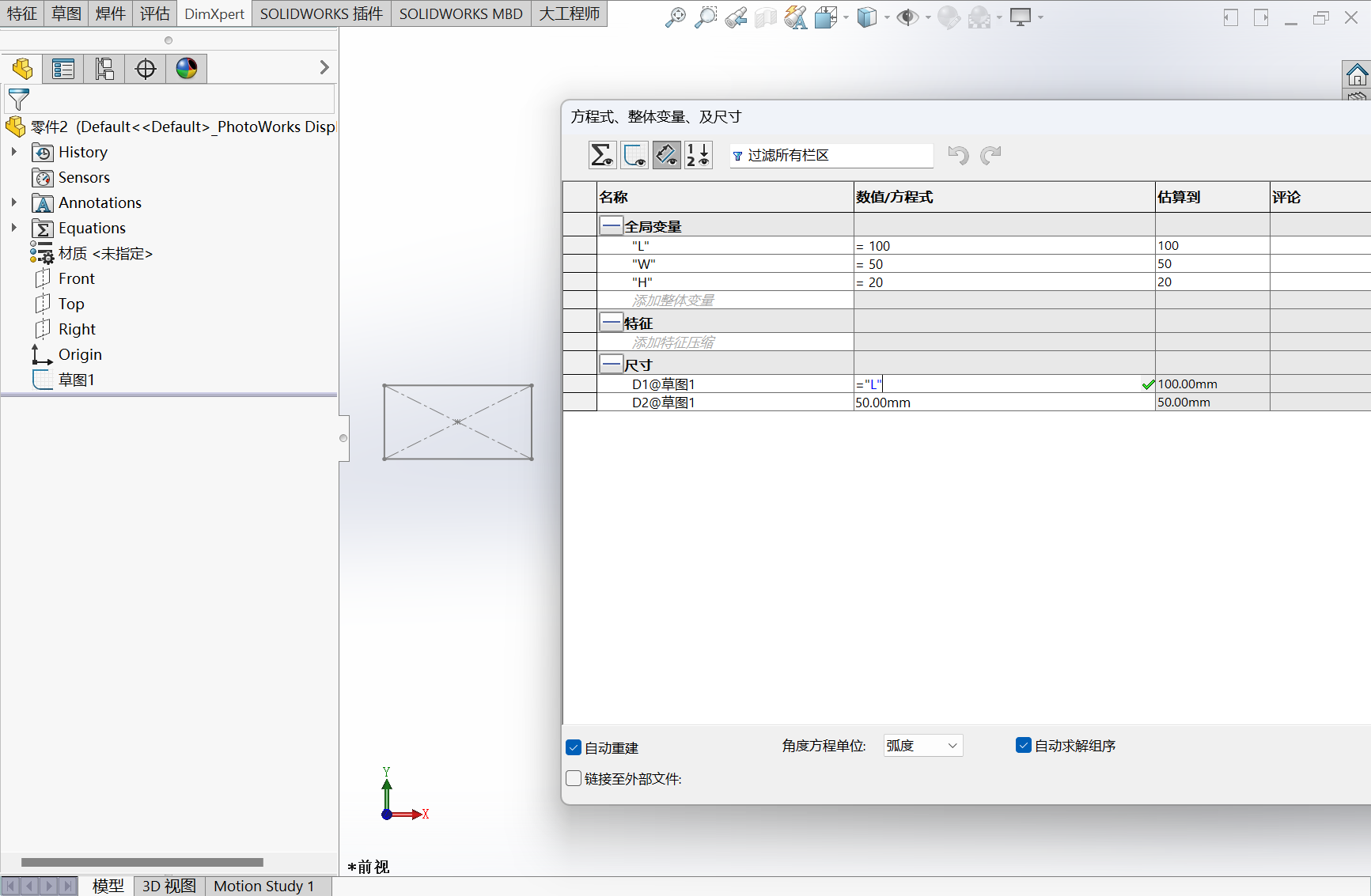Open the Motion Study 1 tab
This screenshot has width=1371, height=896.
point(263,886)
